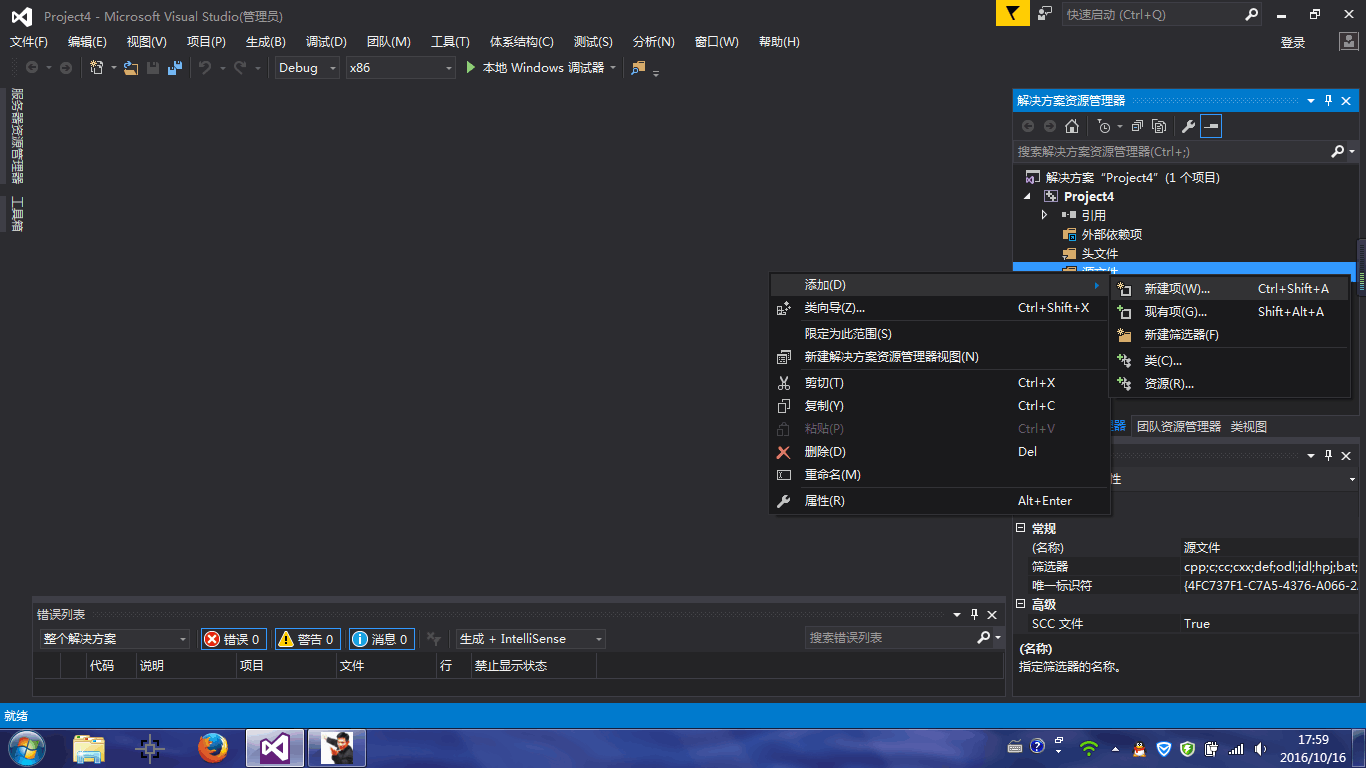Toggle the 警告 0 warnings filter

point(308,639)
